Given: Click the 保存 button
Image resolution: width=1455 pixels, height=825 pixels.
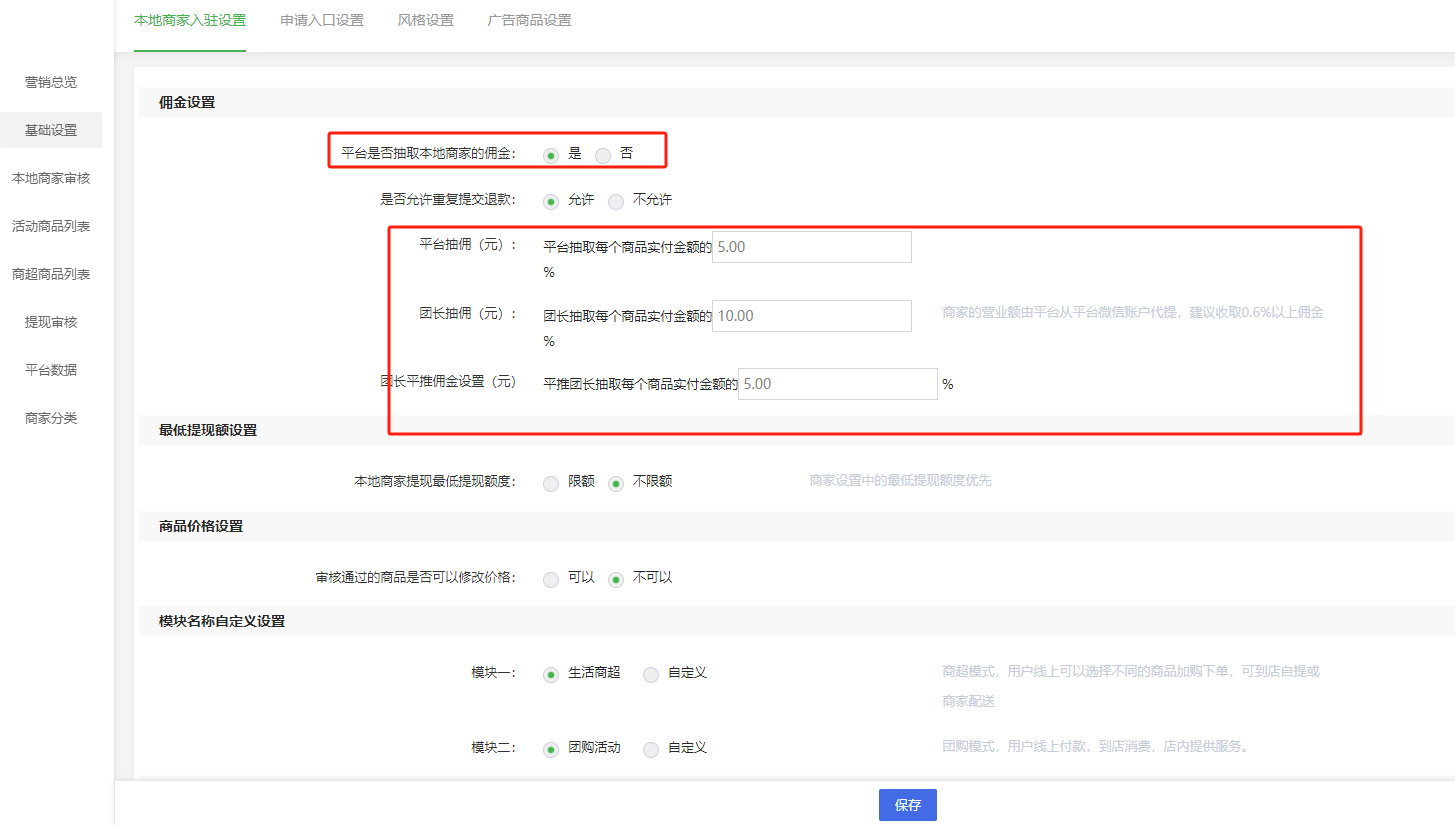Looking at the screenshot, I should (x=907, y=805).
